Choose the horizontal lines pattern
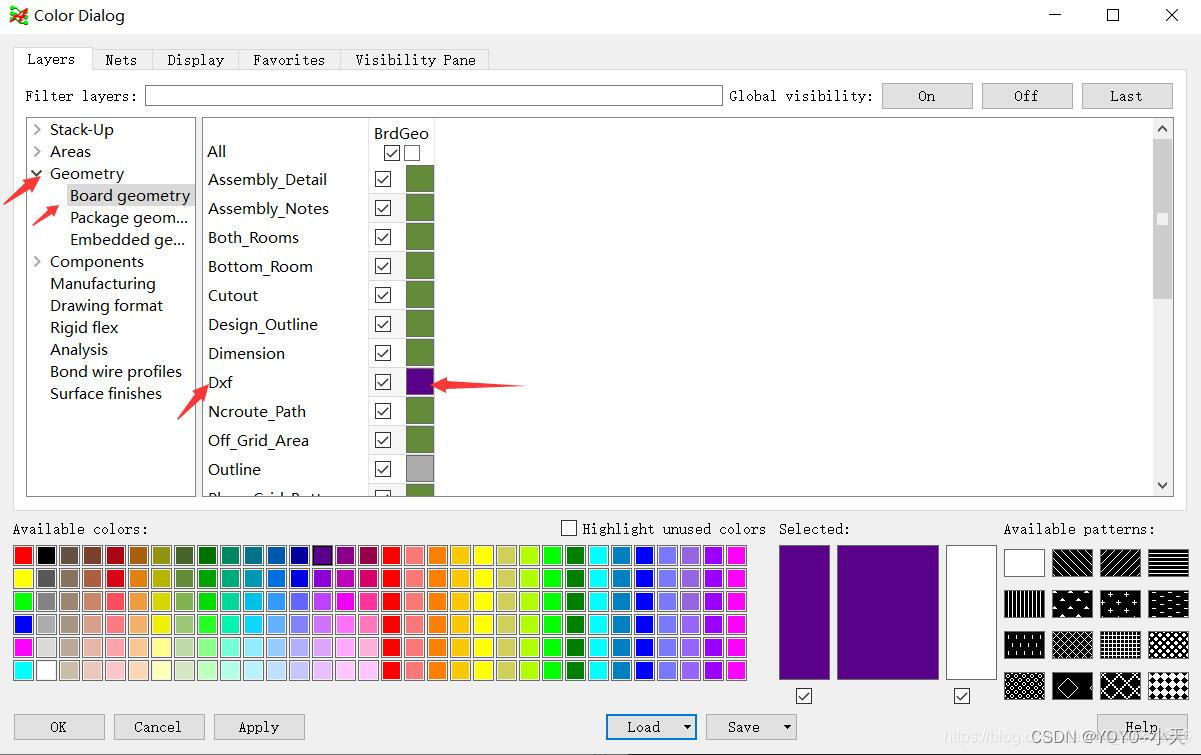 1168,563
